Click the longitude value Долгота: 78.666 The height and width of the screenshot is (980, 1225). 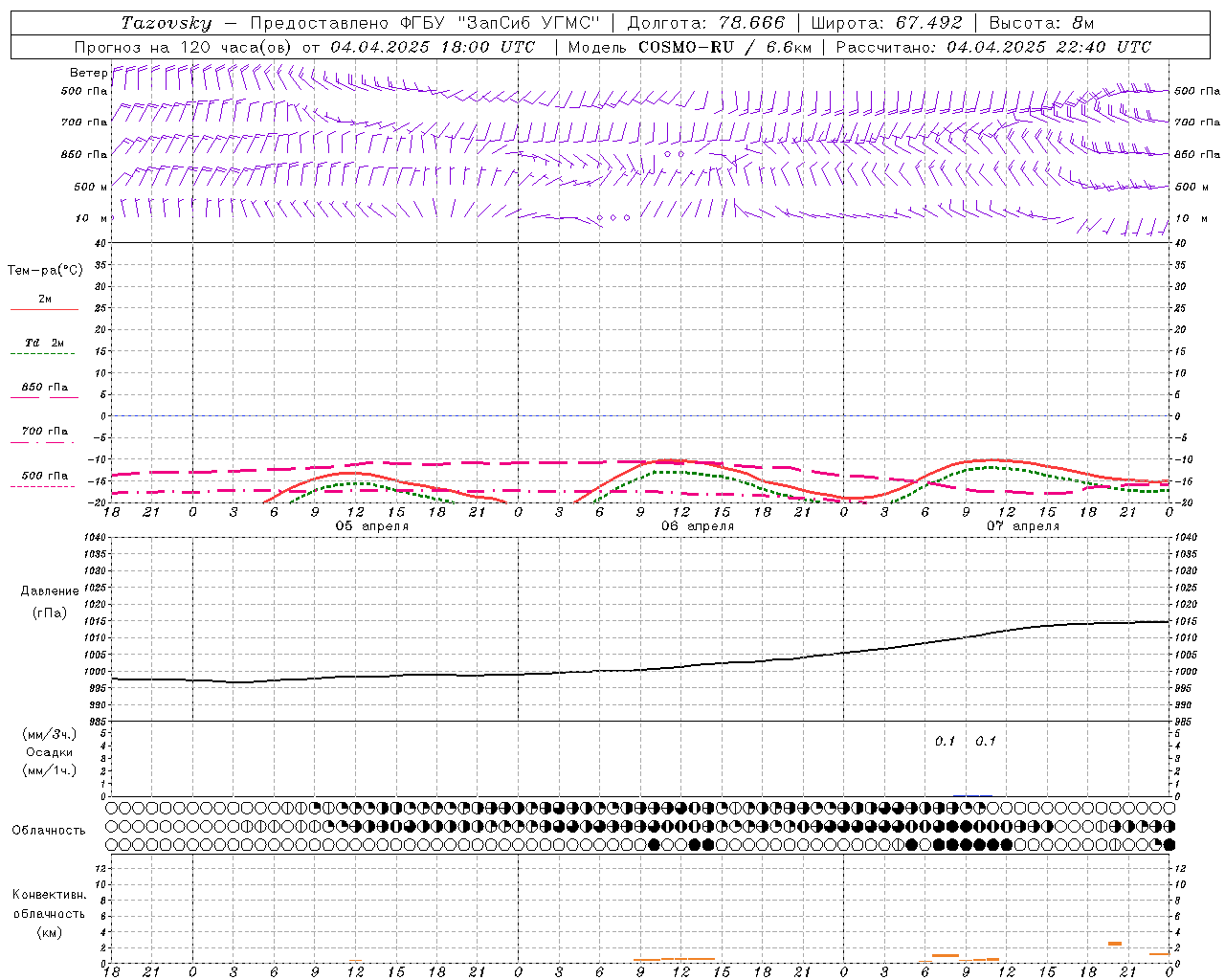[x=705, y=23]
